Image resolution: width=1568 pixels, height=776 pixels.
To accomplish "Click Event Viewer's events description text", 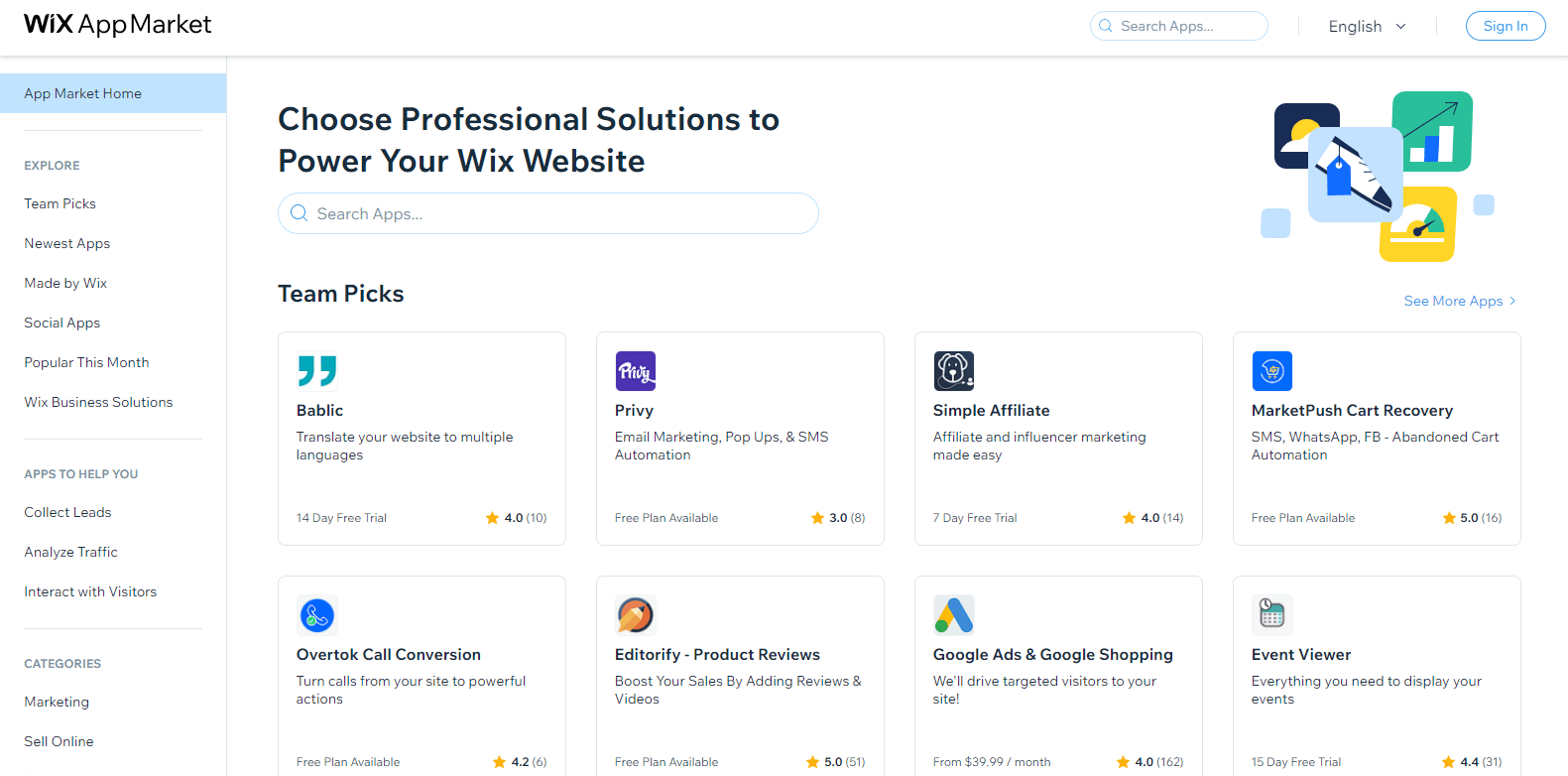I will [1367, 690].
